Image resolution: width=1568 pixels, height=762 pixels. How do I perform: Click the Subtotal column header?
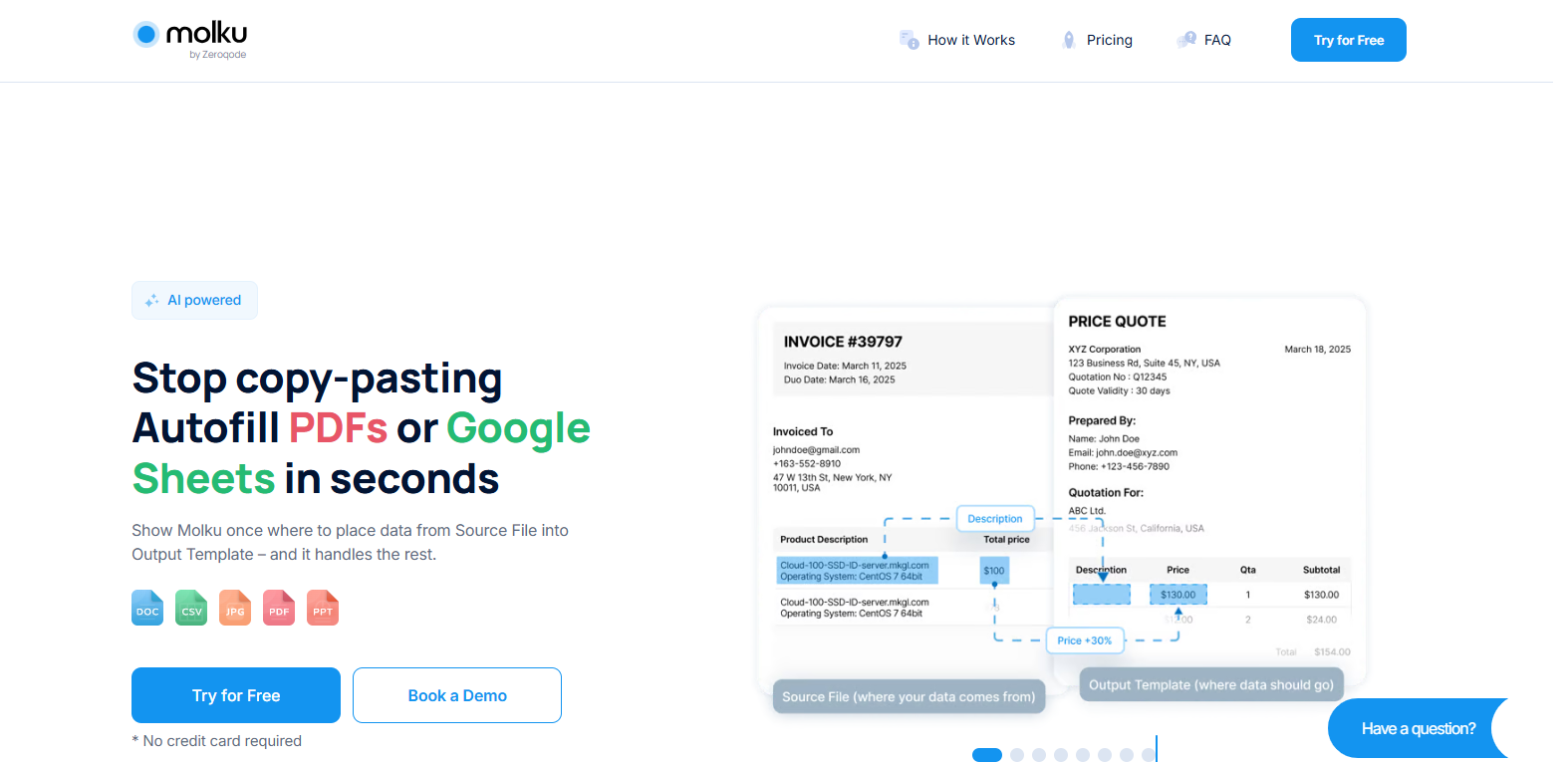(1321, 570)
